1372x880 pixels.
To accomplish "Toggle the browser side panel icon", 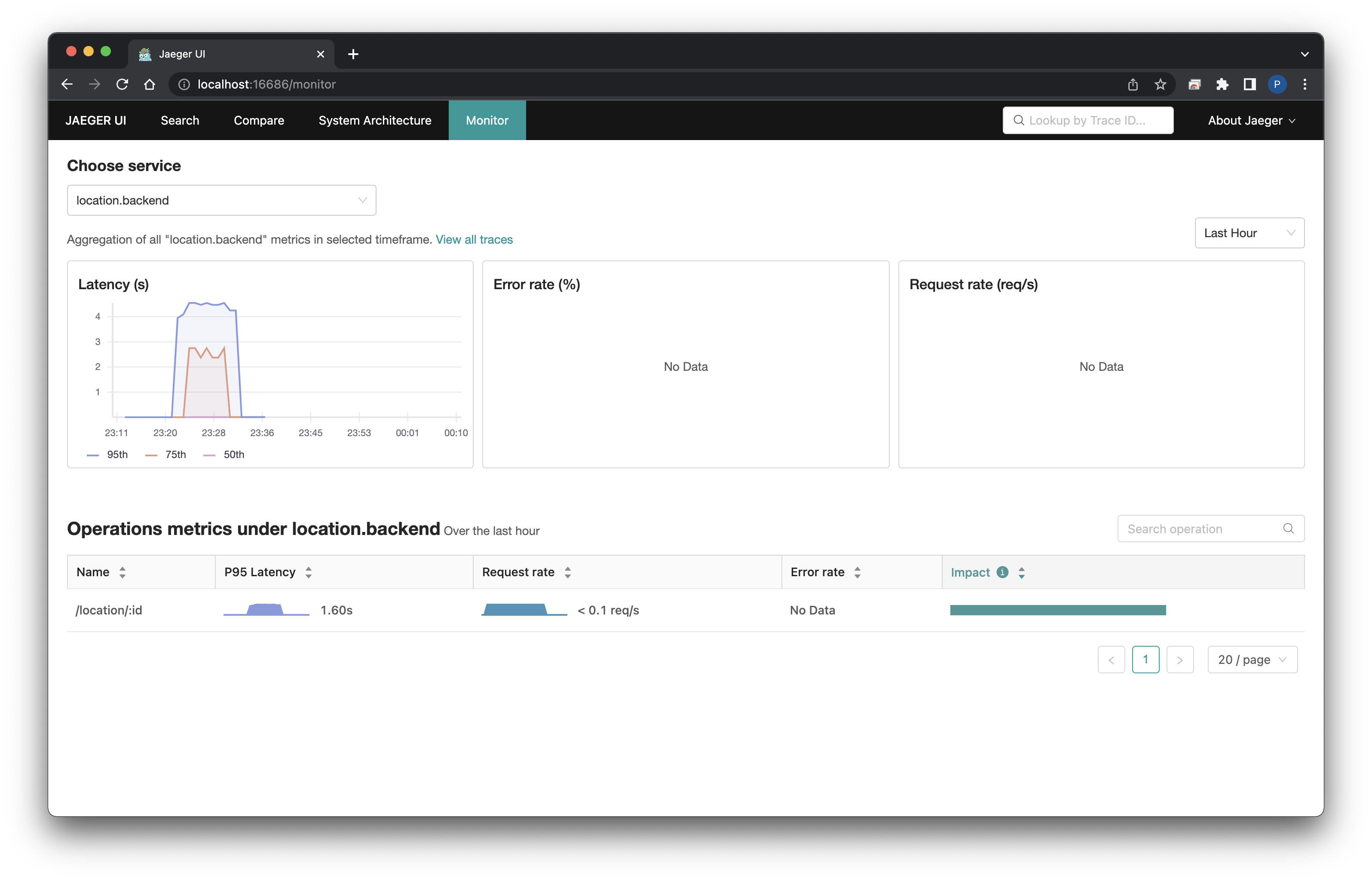I will click(x=1249, y=84).
